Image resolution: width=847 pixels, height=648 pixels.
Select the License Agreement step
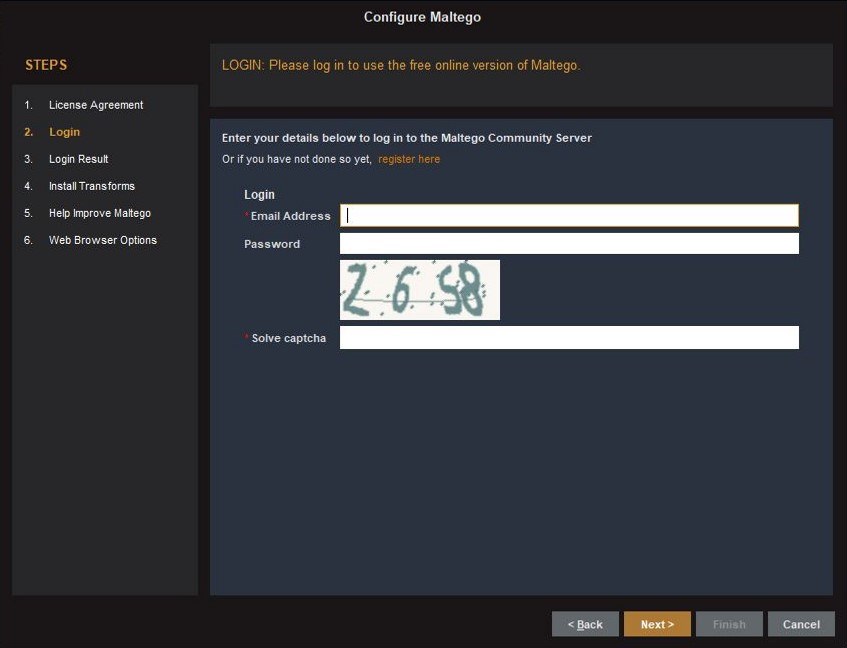pos(95,104)
